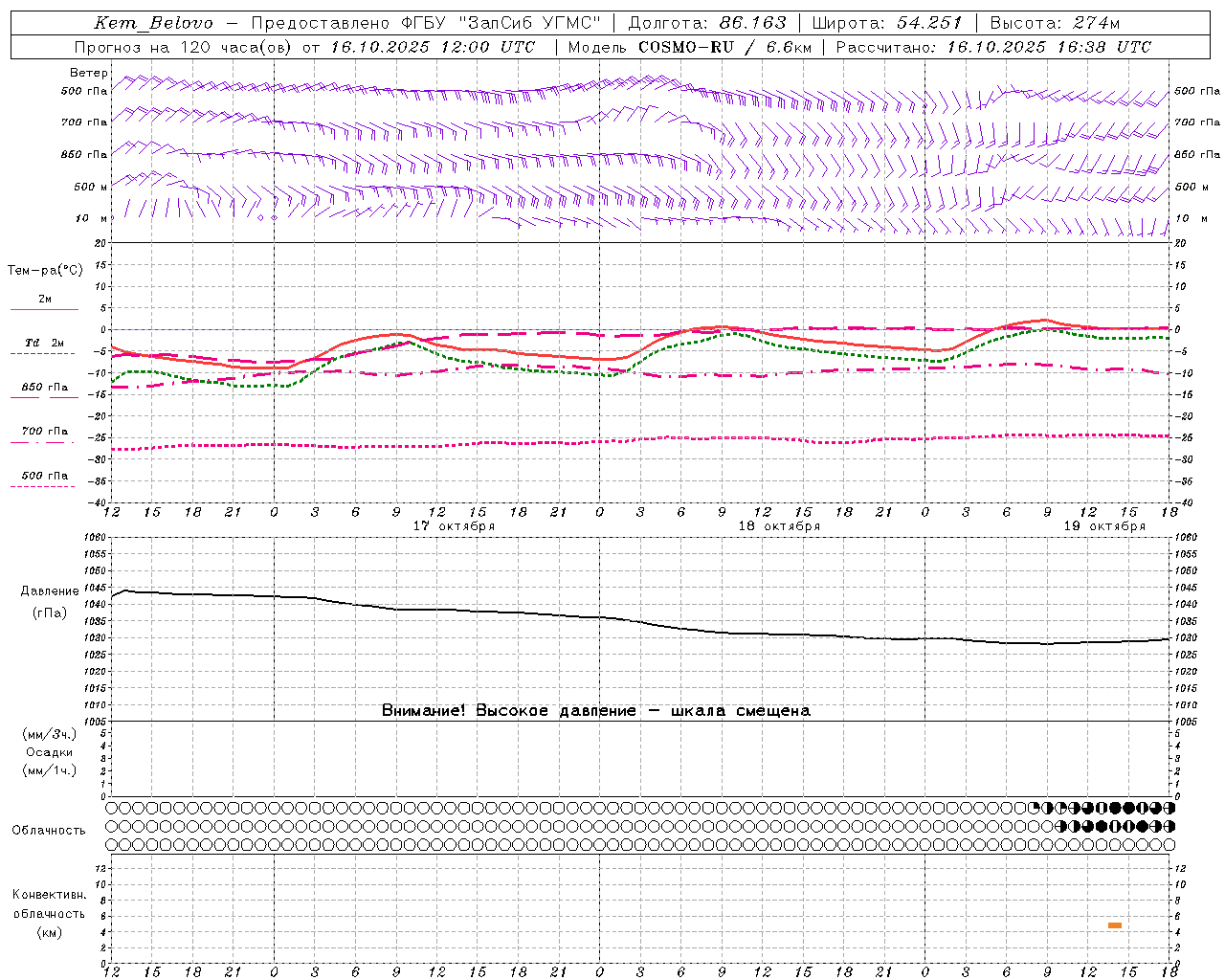Select the computed time 16.10.2025 16:38 UTC
Screen dimensions: 1225x980
click(x=1049, y=47)
